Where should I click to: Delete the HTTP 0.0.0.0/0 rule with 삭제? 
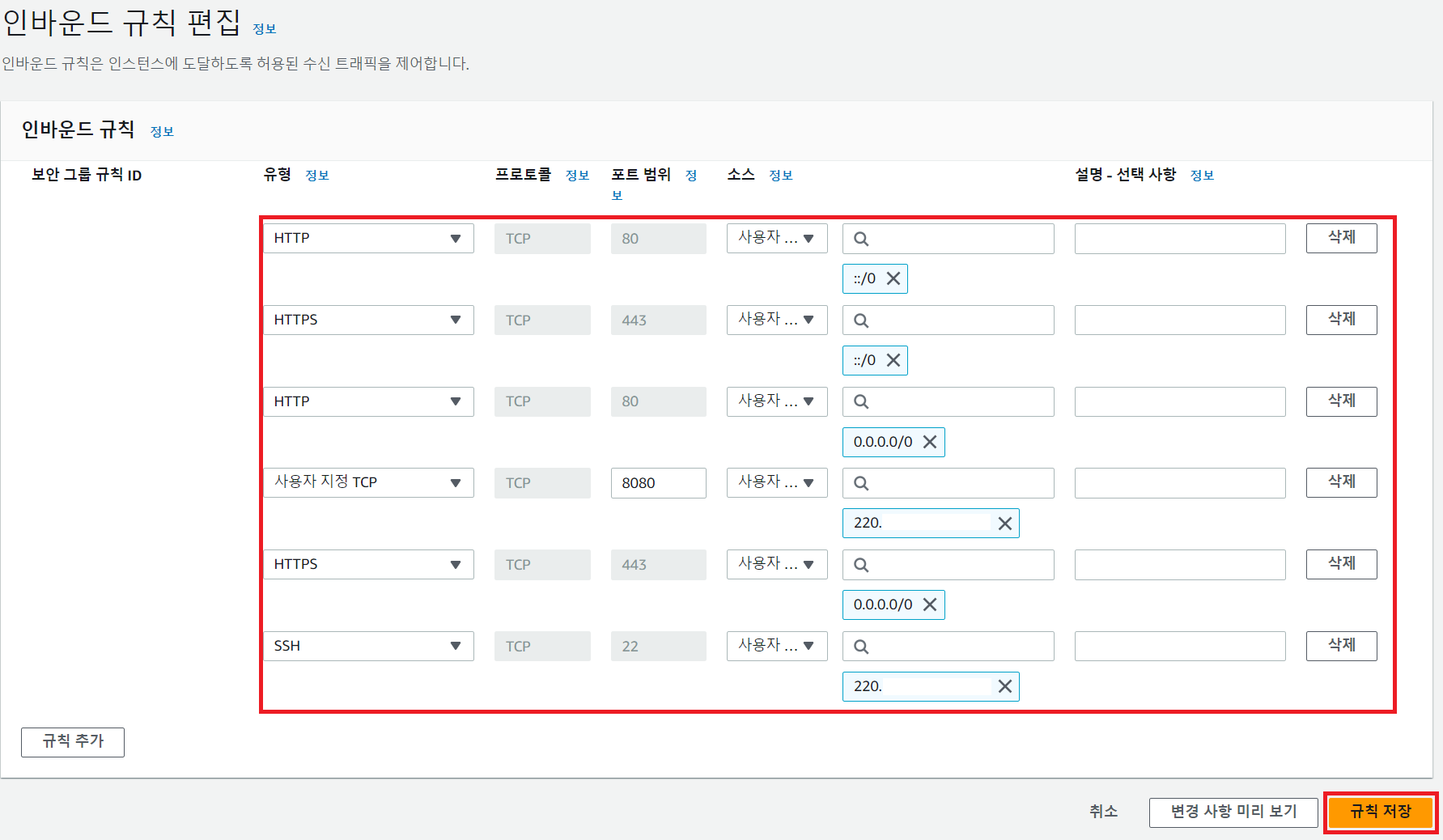tap(1342, 401)
